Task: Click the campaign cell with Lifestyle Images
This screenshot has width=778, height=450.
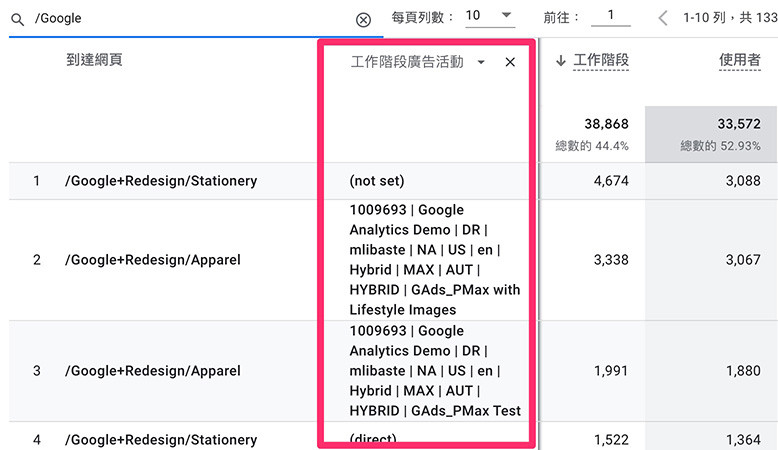Action: coord(435,260)
